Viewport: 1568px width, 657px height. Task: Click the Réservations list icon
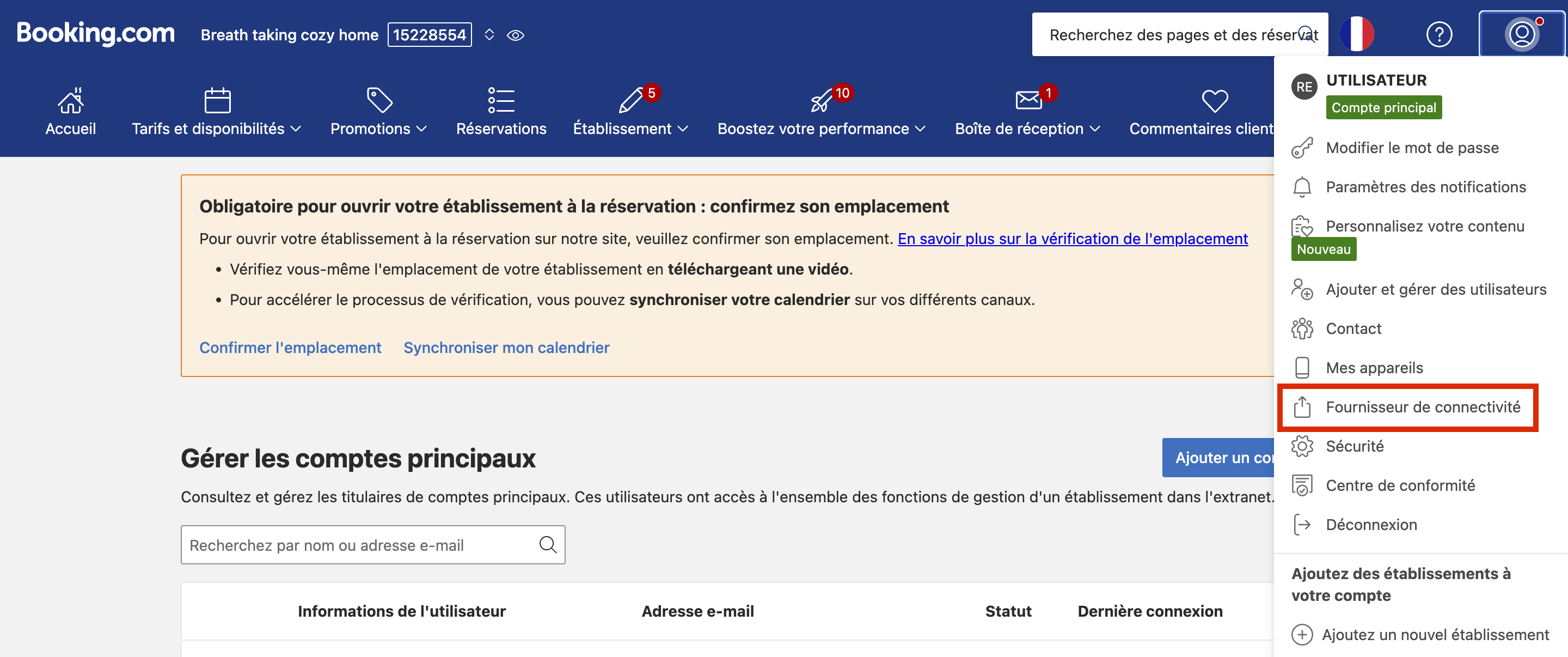click(x=500, y=100)
